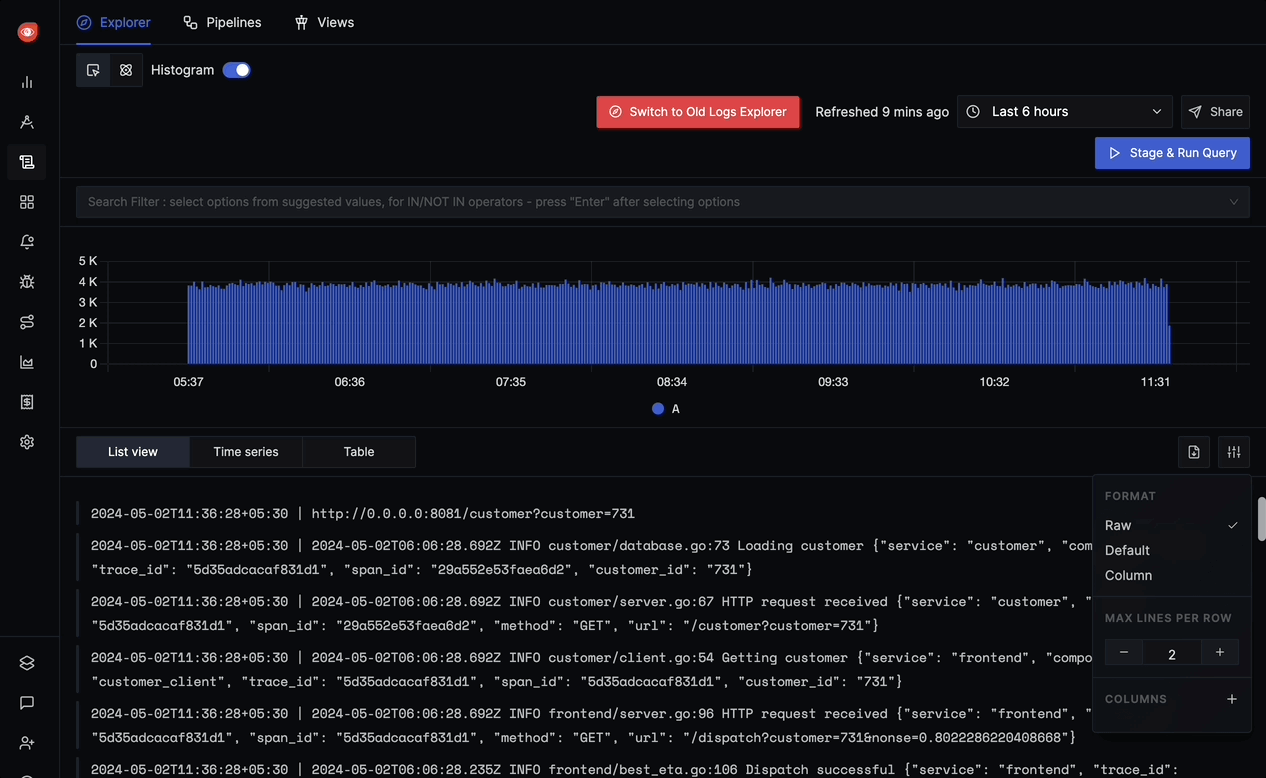Open the Dashboards grid icon in sidebar

click(27, 202)
